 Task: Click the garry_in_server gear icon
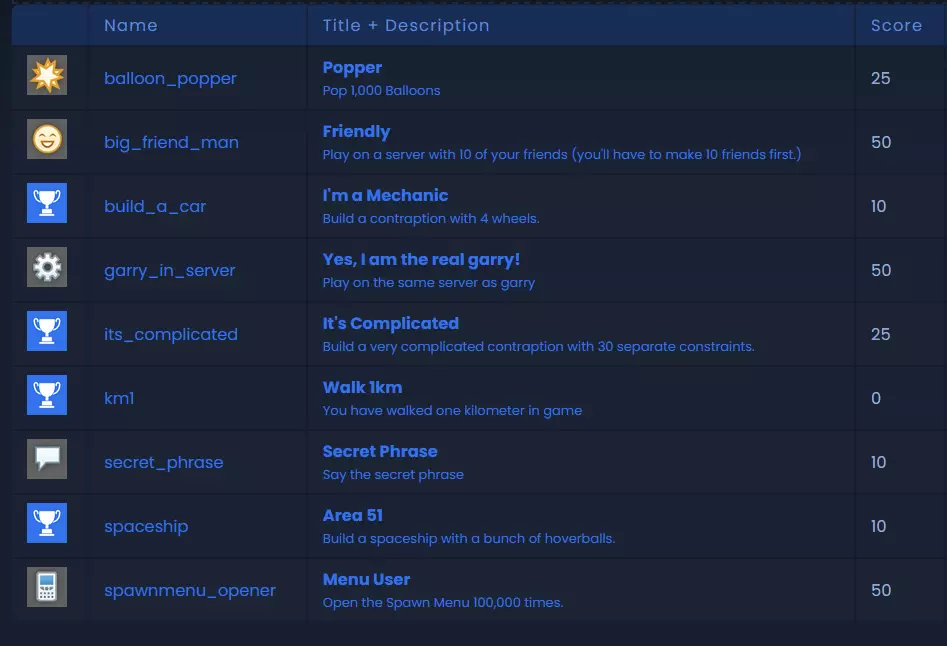47,267
